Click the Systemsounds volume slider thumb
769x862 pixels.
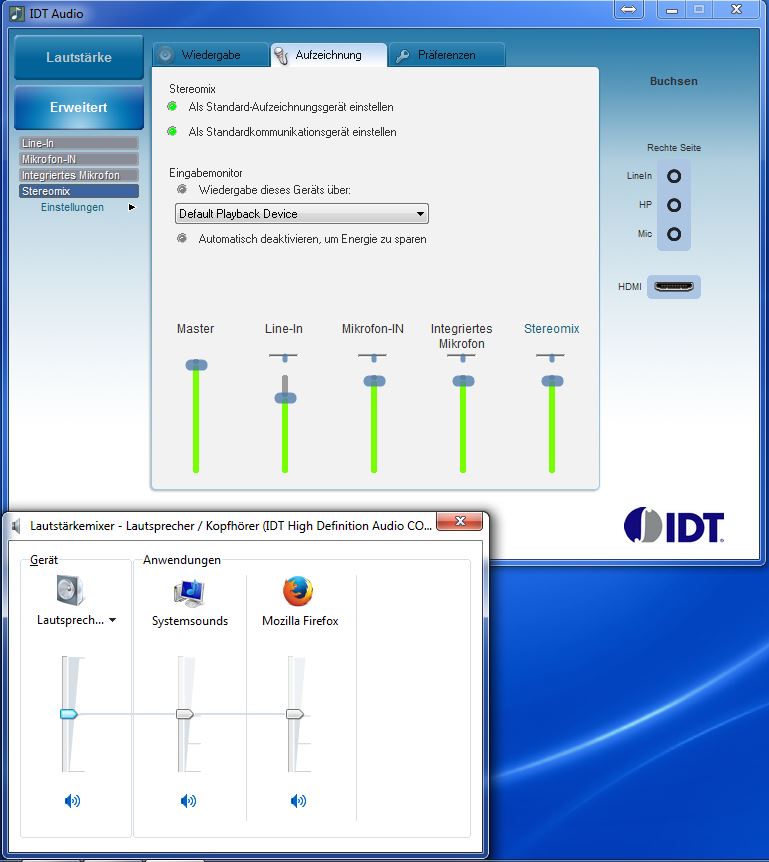pyautogui.click(x=185, y=714)
